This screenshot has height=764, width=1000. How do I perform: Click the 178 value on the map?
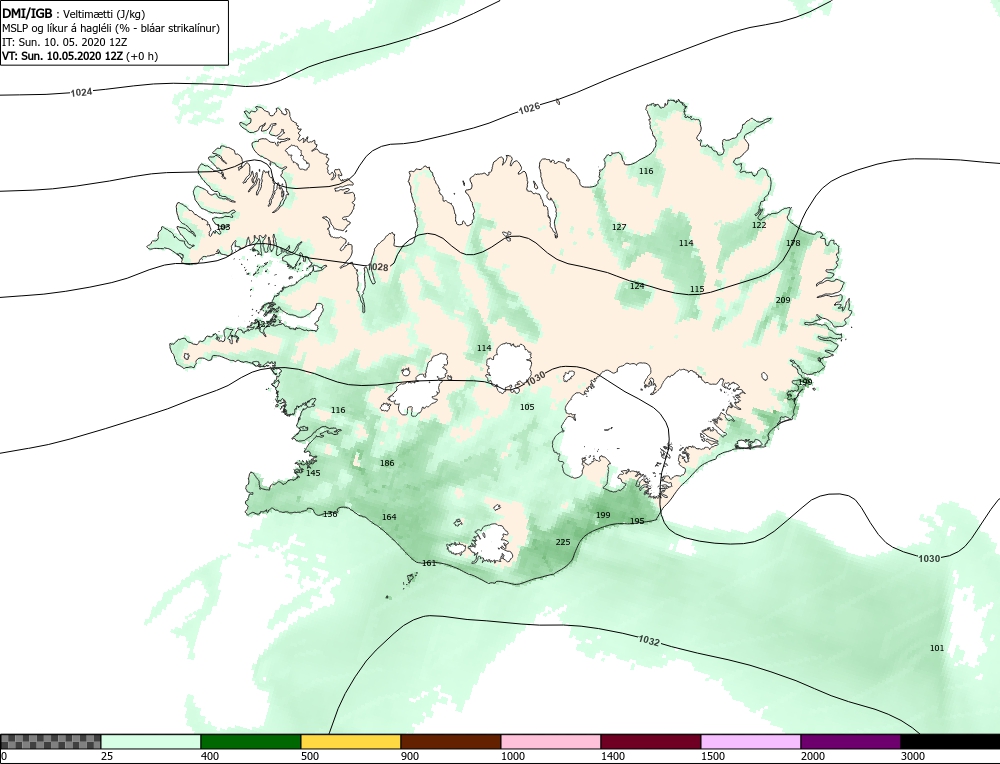click(x=793, y=243)
